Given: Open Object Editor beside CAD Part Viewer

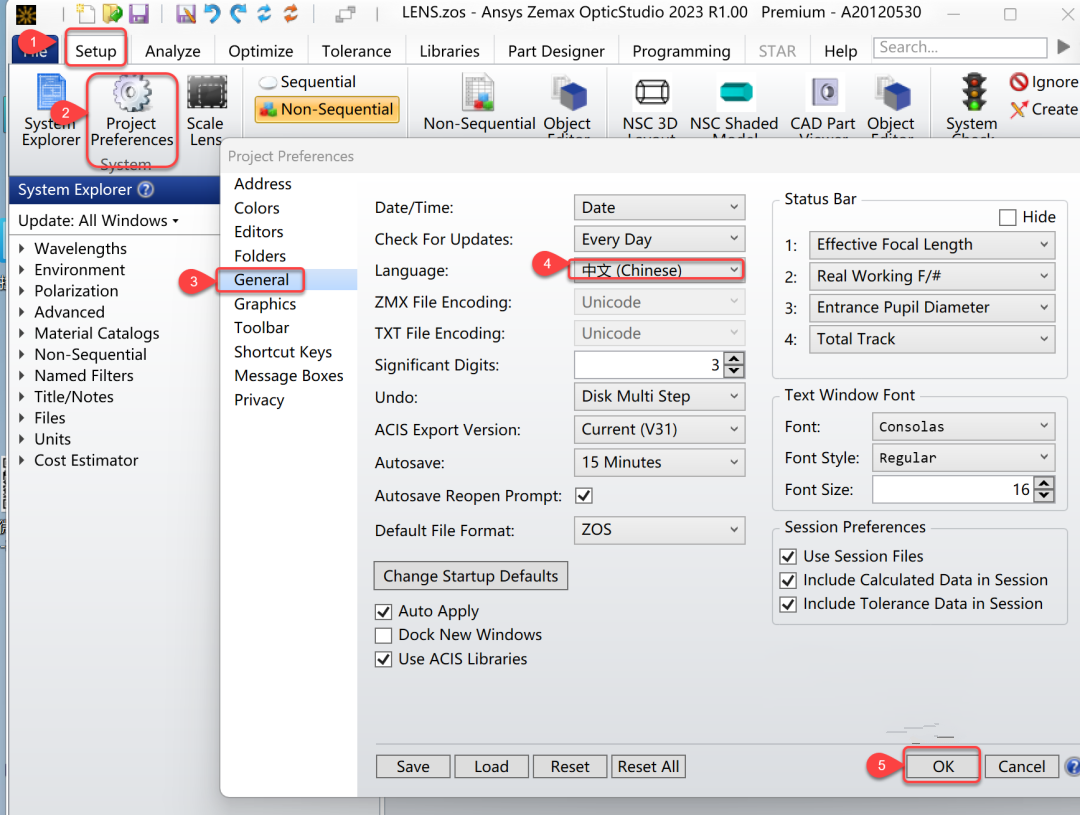Looking at the screenshot, I should [x=891, y=103].
